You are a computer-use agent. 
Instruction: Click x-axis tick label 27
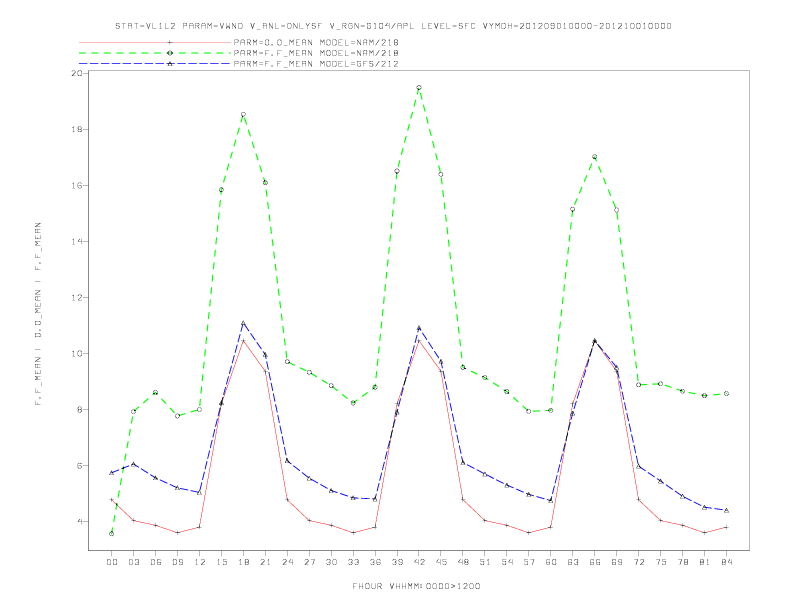pos(309,562)
